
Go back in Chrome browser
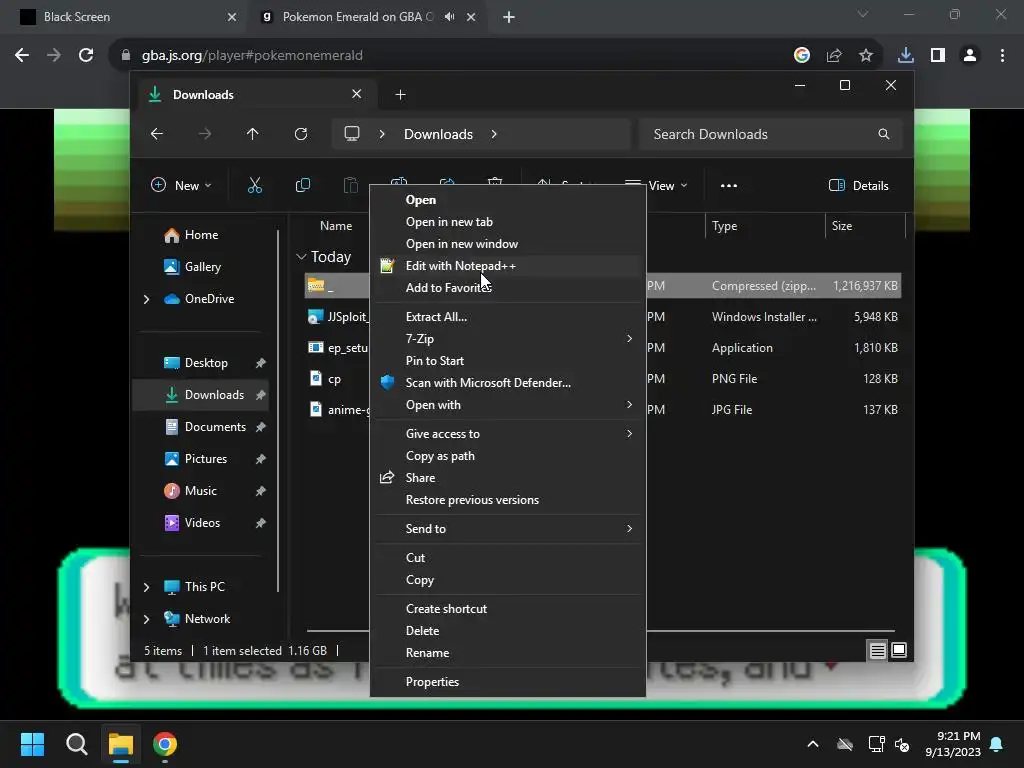[x=22, y=56]
